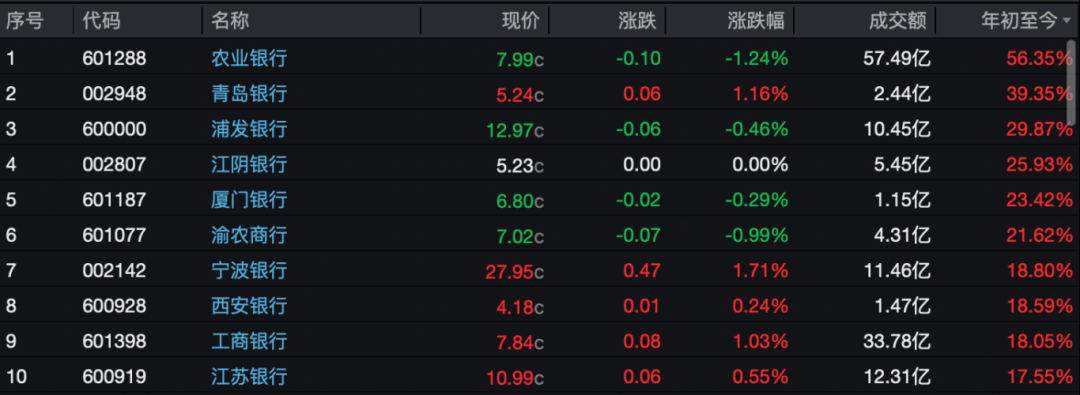
Task: Sort by the 名称 column header
Action: tap(230, 21)
